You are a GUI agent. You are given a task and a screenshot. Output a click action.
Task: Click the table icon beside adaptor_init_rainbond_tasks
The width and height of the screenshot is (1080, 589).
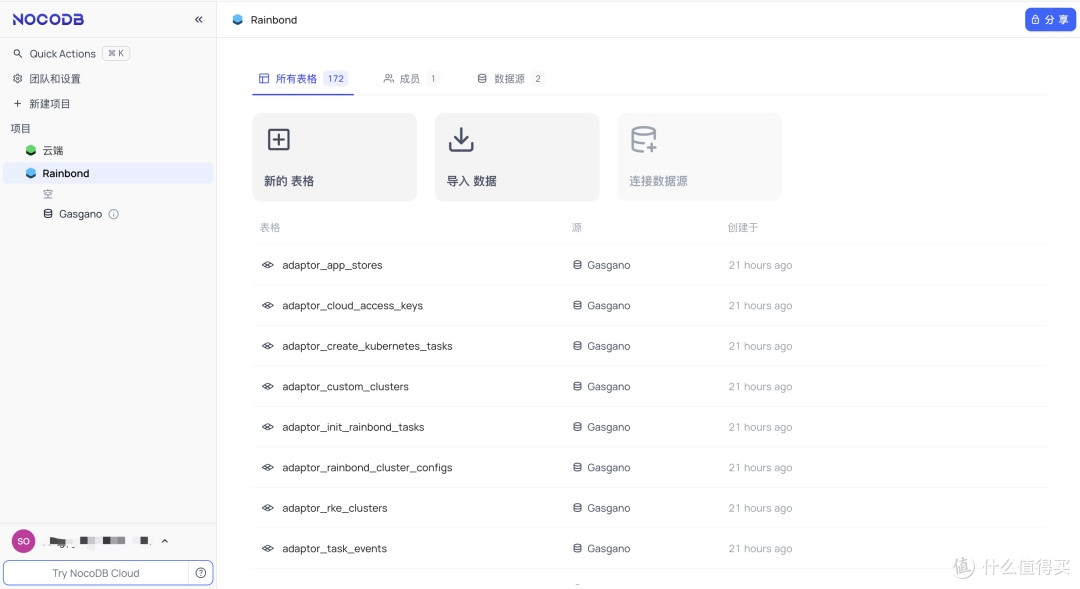point(268,427)
